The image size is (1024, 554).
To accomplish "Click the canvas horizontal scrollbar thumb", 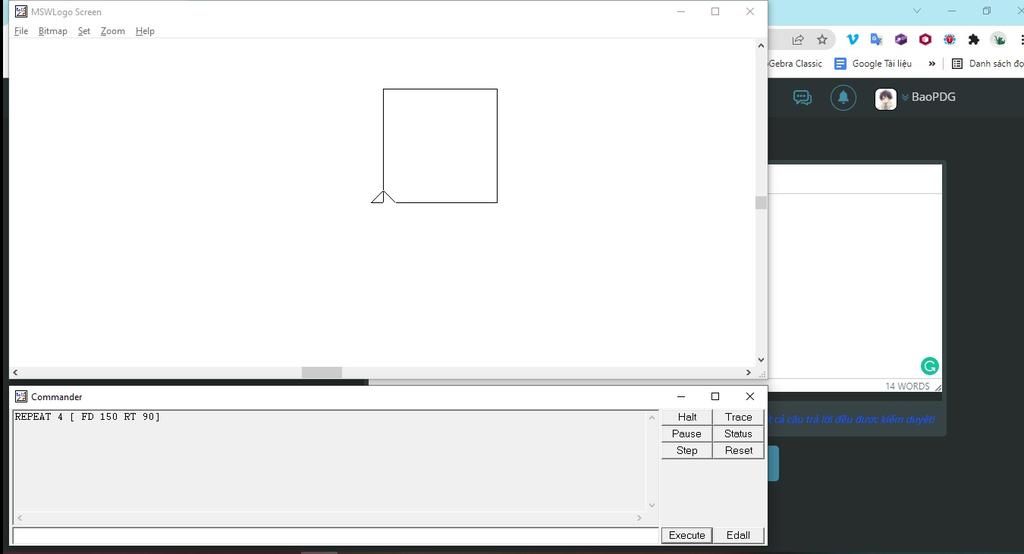I will (x=322, y=372).
